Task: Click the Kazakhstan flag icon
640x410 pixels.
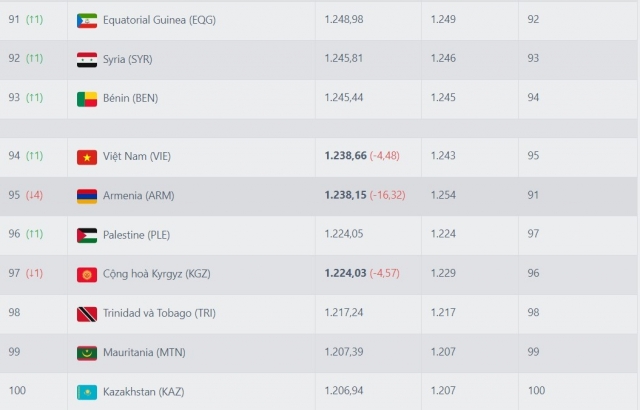Action: coord(87,392)
